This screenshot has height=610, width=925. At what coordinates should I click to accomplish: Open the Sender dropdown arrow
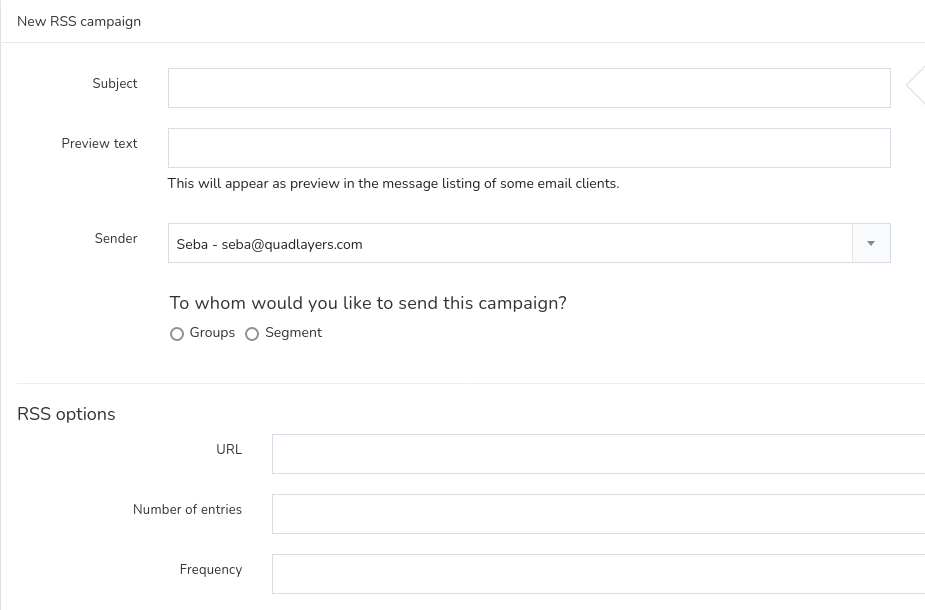pos(871,243)
